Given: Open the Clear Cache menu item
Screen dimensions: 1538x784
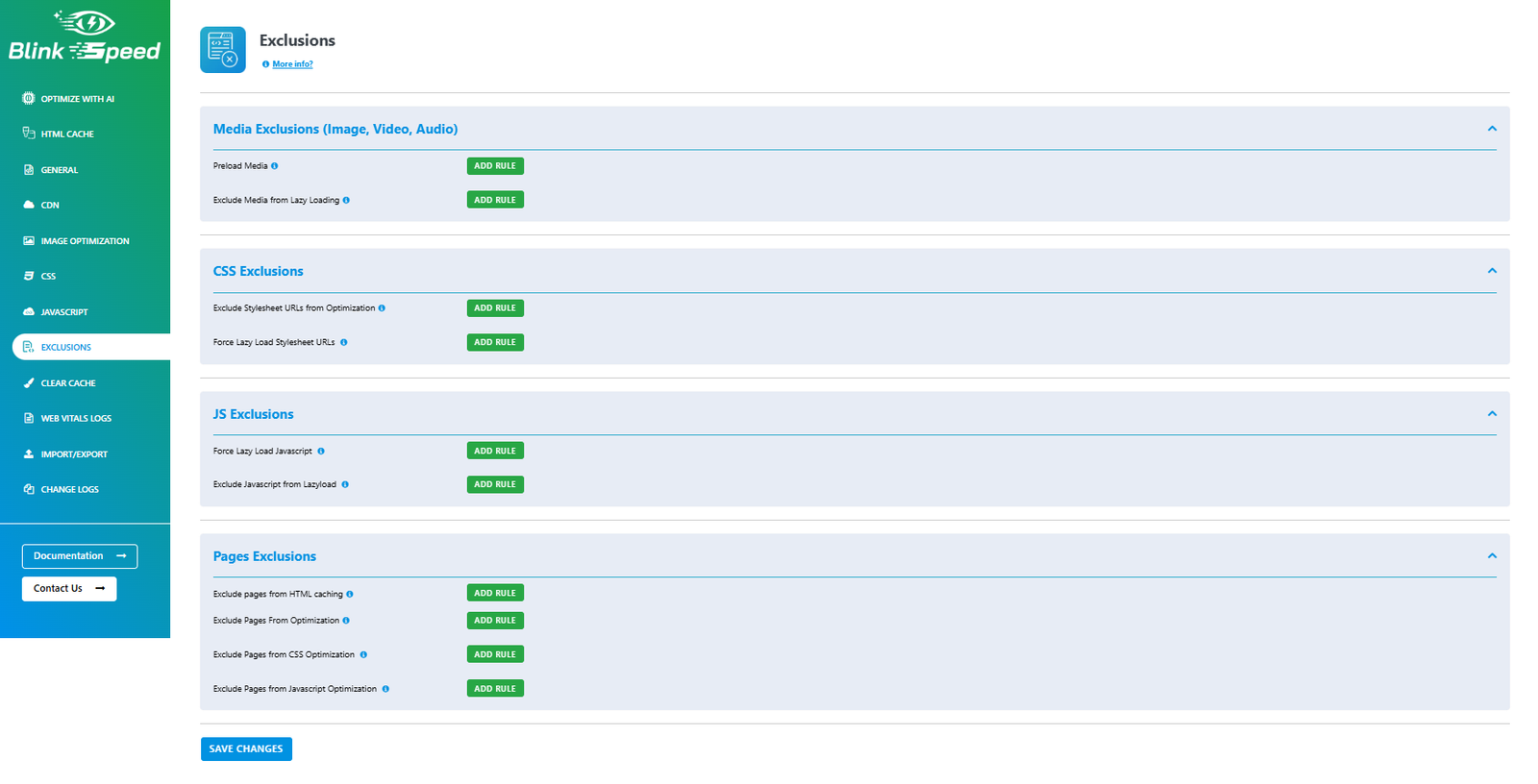Looking at the screenshot, I should click(x=68, y=383).
